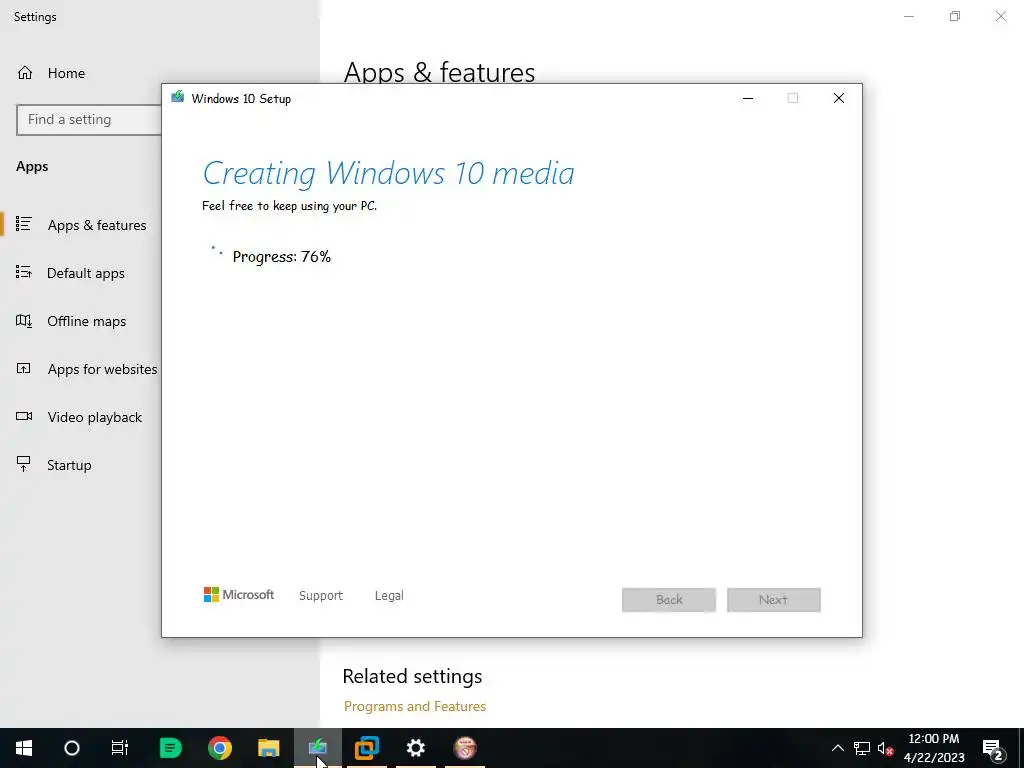Open Settings gear on the taskbar

click(x=415, y=748)
